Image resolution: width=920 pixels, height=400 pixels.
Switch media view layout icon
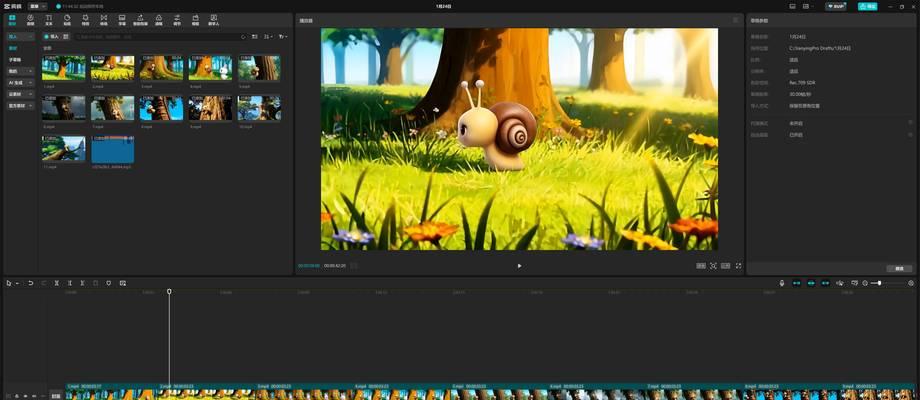click(255, 36)
